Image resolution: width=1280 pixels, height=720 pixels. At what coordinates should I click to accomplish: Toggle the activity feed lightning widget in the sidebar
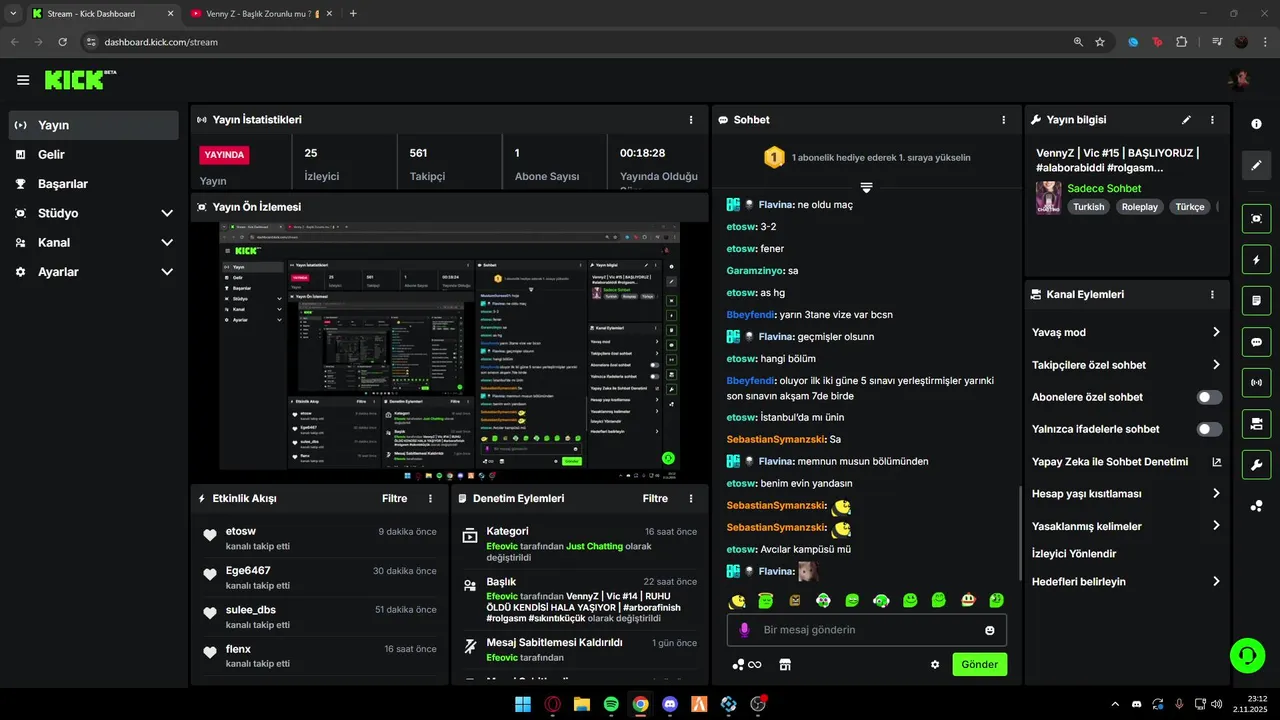coord(1256,260)
